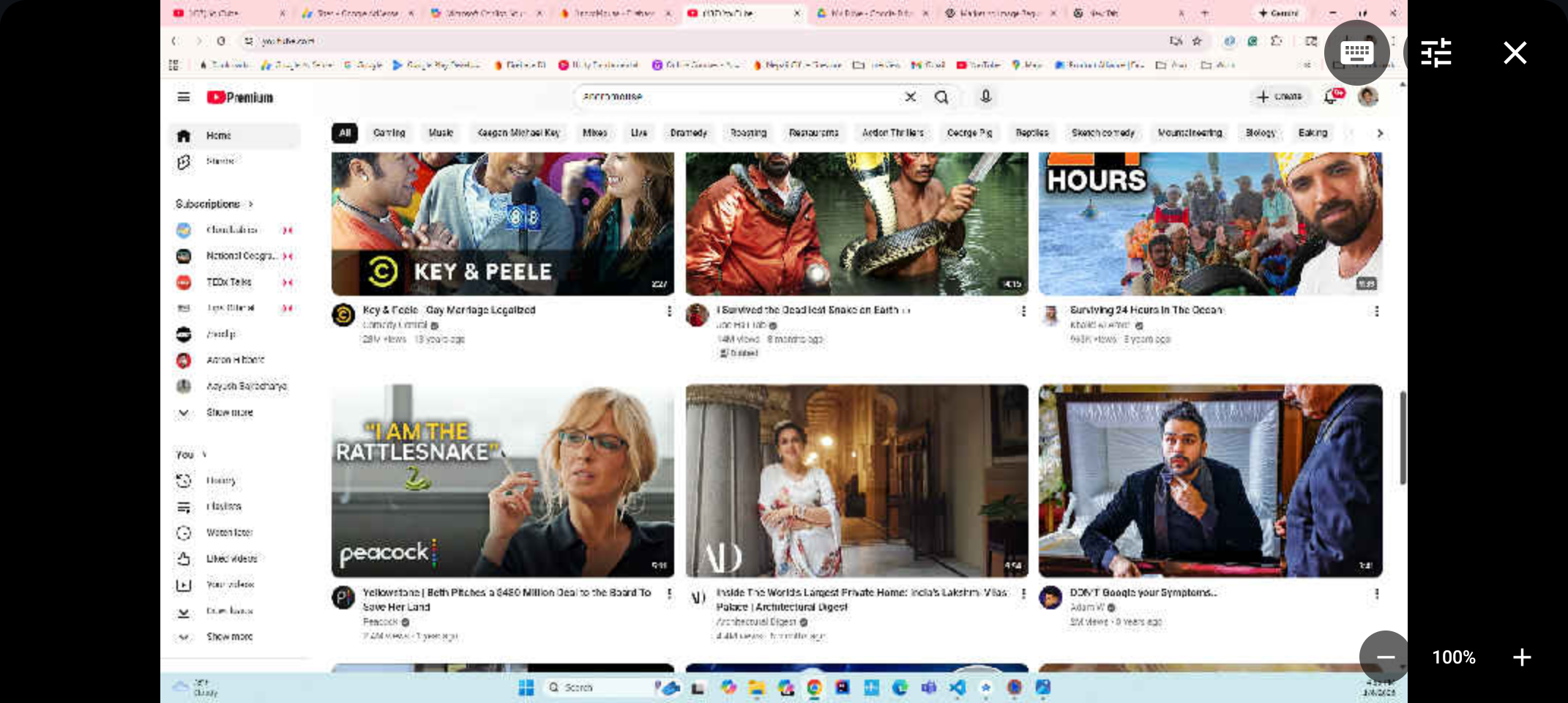1568x703 pixels.
Task: Open the YouTube hamburger guide menu
Action: coord(183,97)
